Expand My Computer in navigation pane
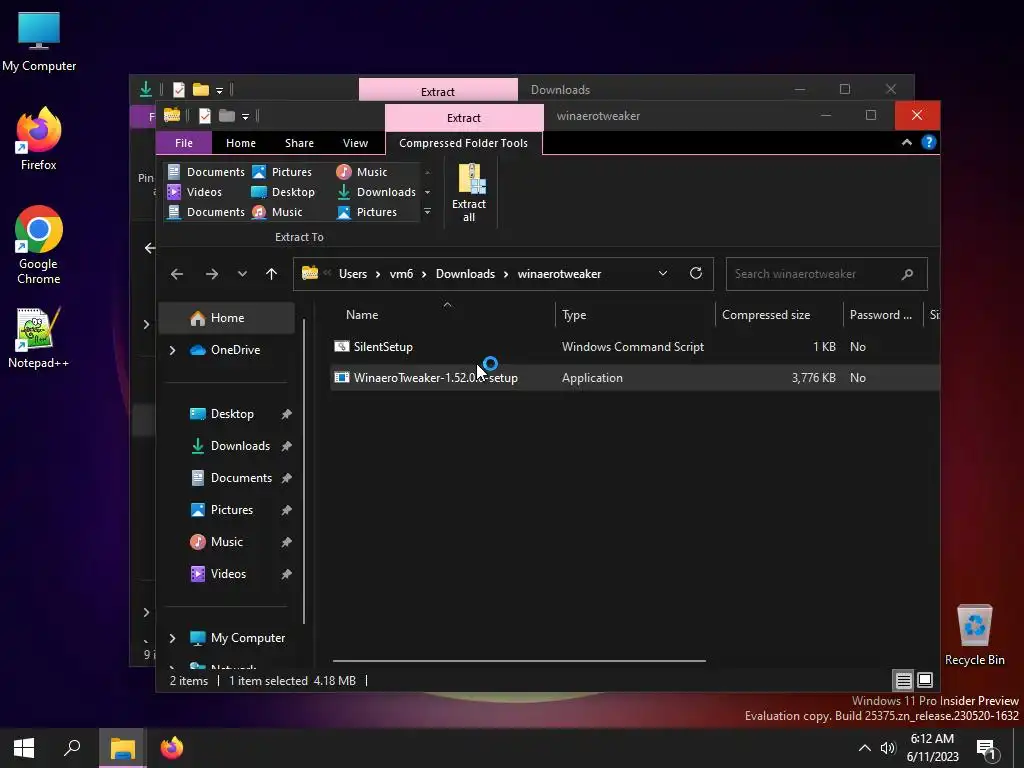Image resolution: width=1024 pixels, height=768 pixels. (x=172, y=638)
